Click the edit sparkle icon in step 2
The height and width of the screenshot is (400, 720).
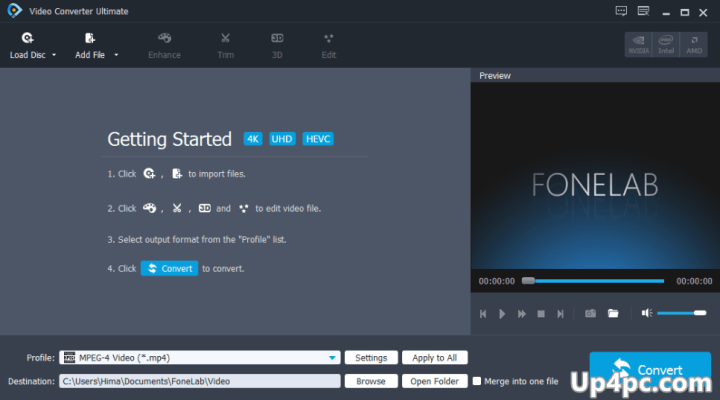click(243, 208)
